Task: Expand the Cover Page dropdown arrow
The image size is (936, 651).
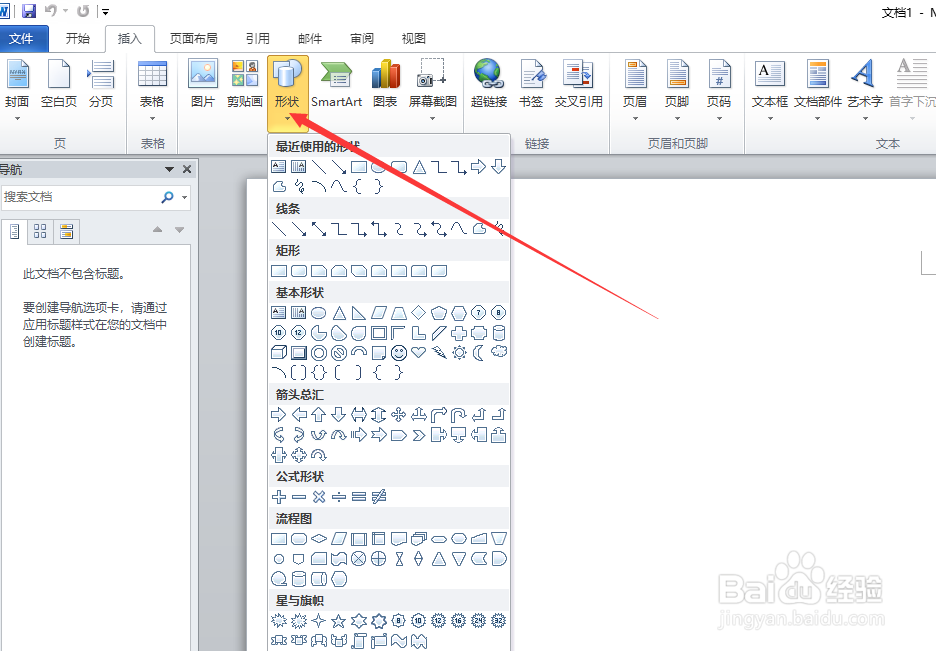Action: [x=17, y=119]
